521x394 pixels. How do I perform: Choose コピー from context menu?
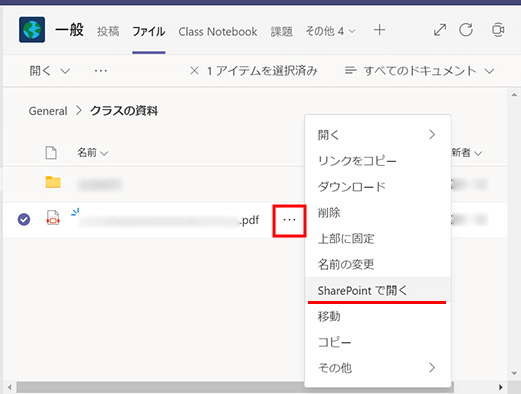coord(378,342)
